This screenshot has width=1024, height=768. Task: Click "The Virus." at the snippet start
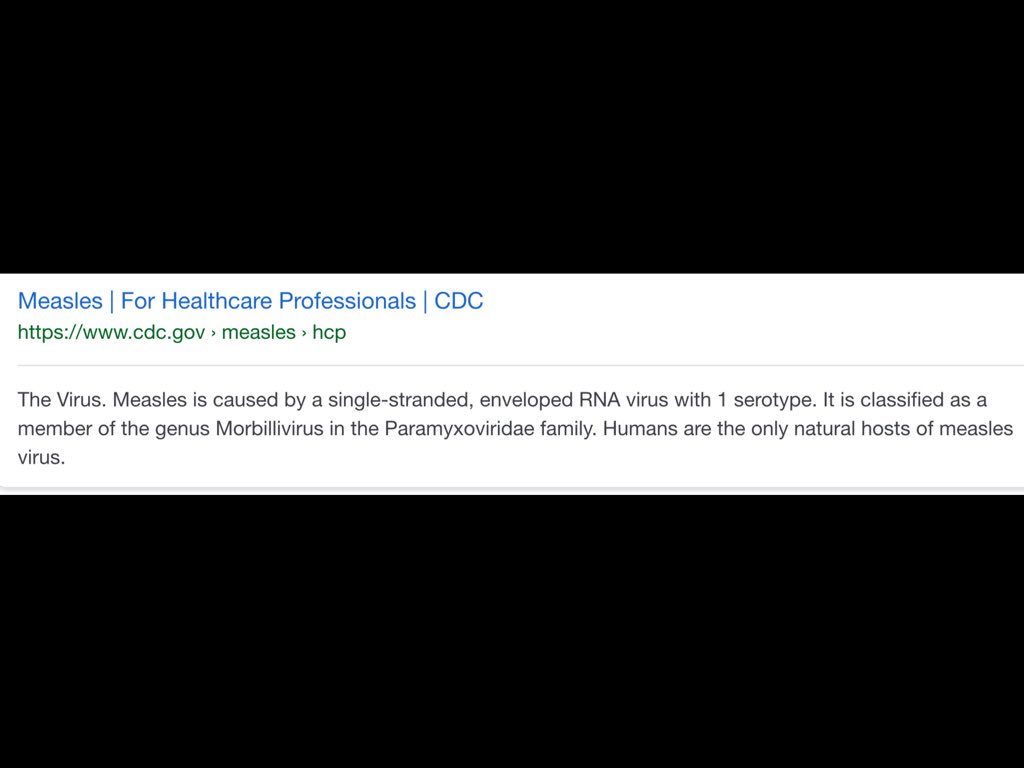62,400
